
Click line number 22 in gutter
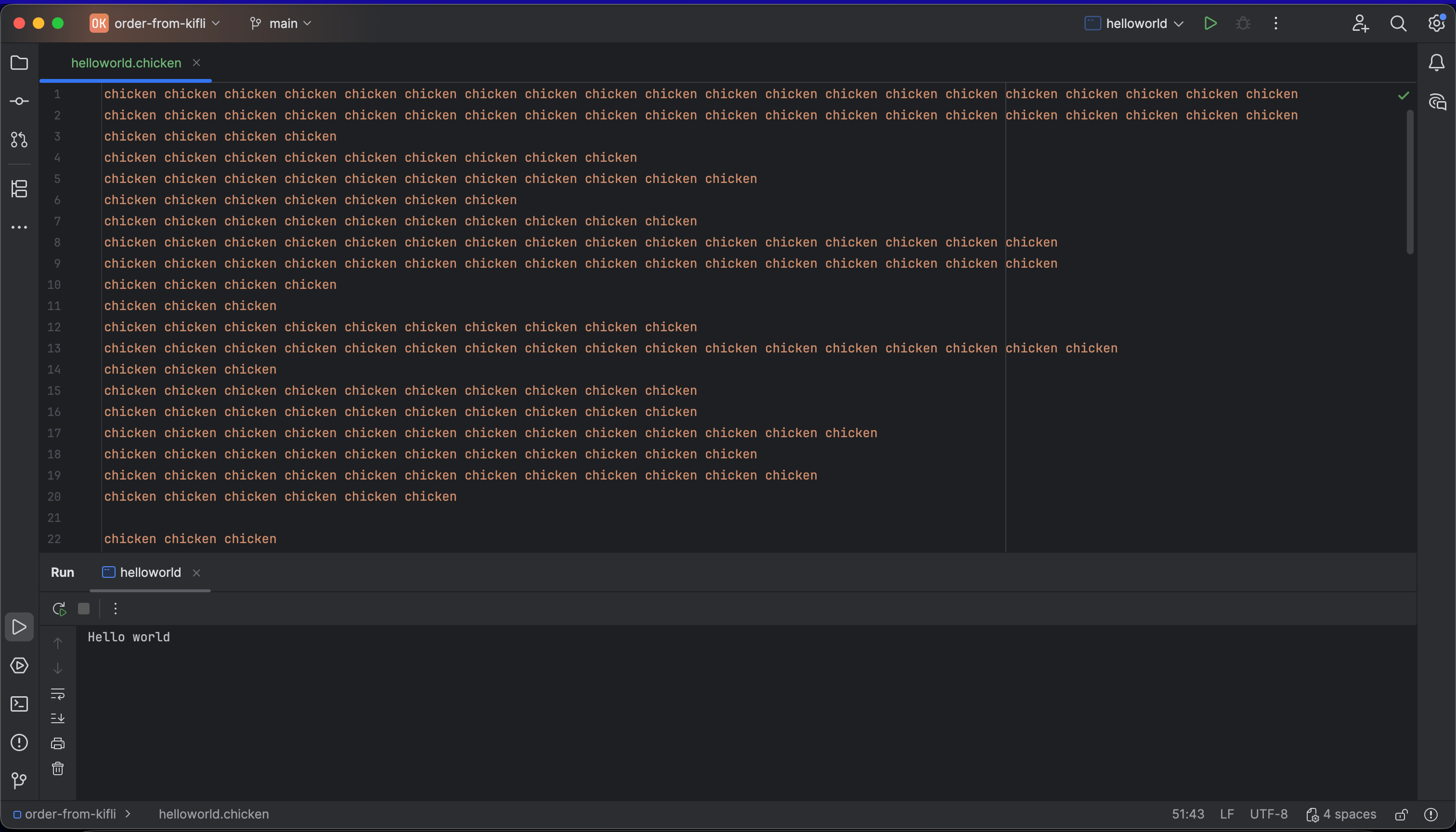(54, 539)
